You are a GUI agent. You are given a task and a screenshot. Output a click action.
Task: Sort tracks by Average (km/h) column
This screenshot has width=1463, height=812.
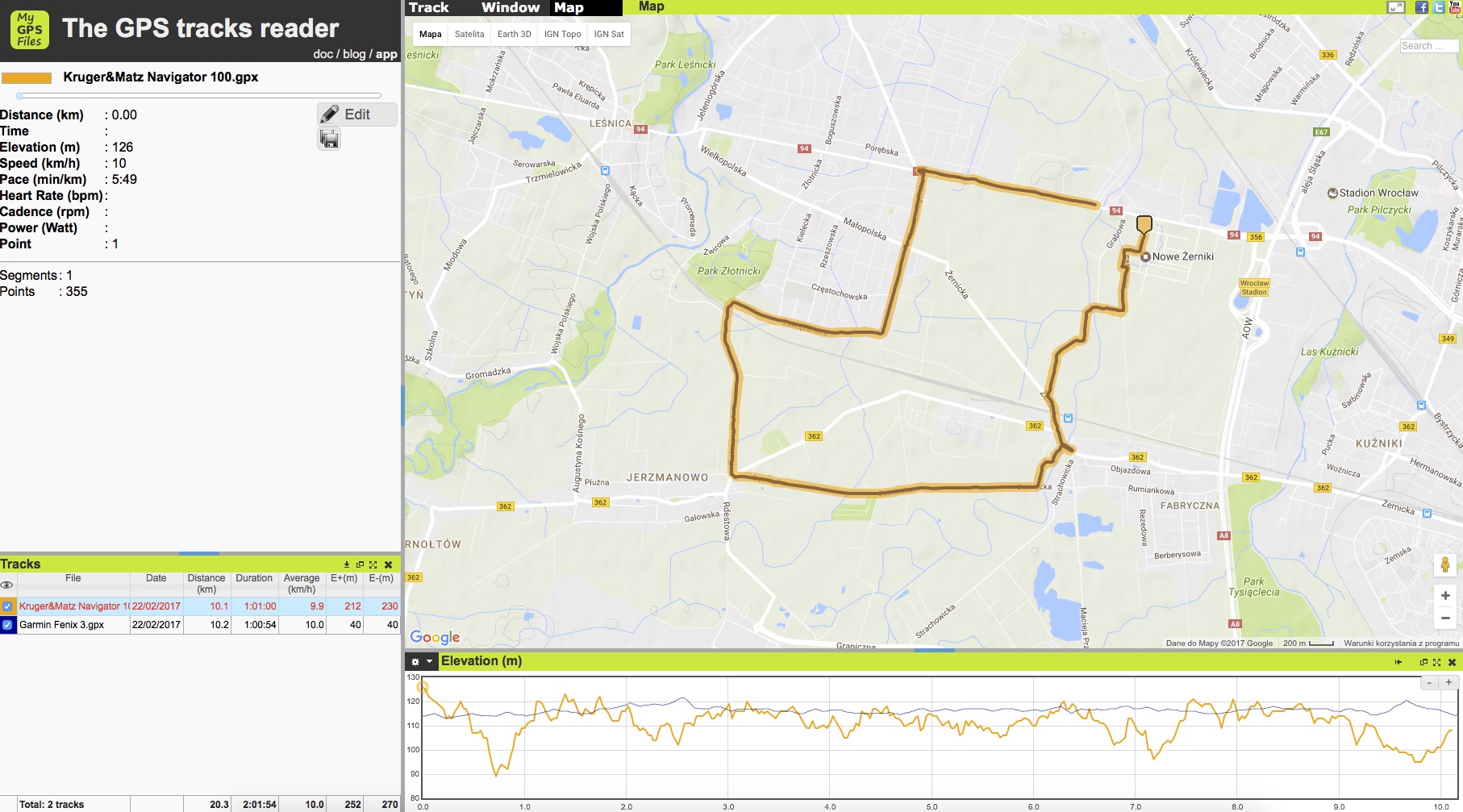pos(302,584)
